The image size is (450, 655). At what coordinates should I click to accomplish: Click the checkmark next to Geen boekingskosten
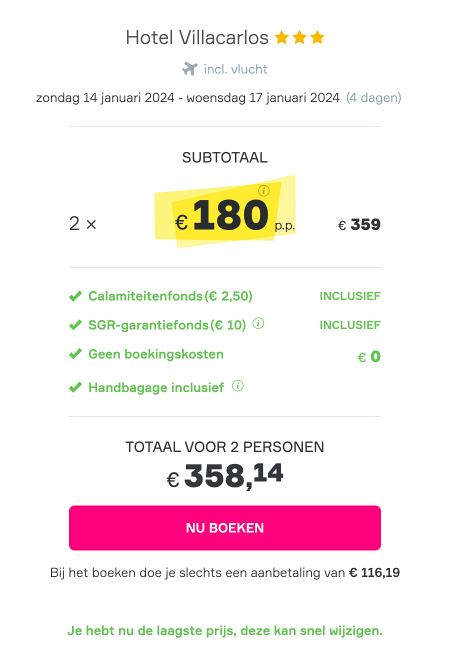click(76, 354)
